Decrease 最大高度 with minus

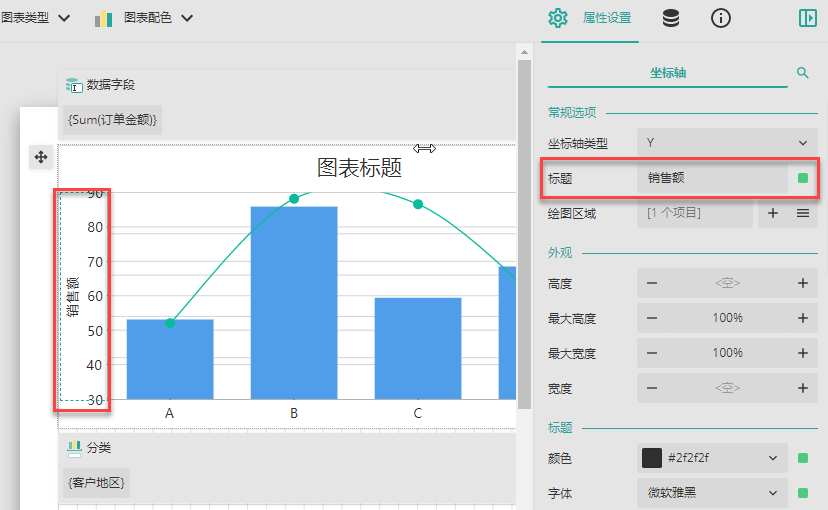[x=652, y=318]
